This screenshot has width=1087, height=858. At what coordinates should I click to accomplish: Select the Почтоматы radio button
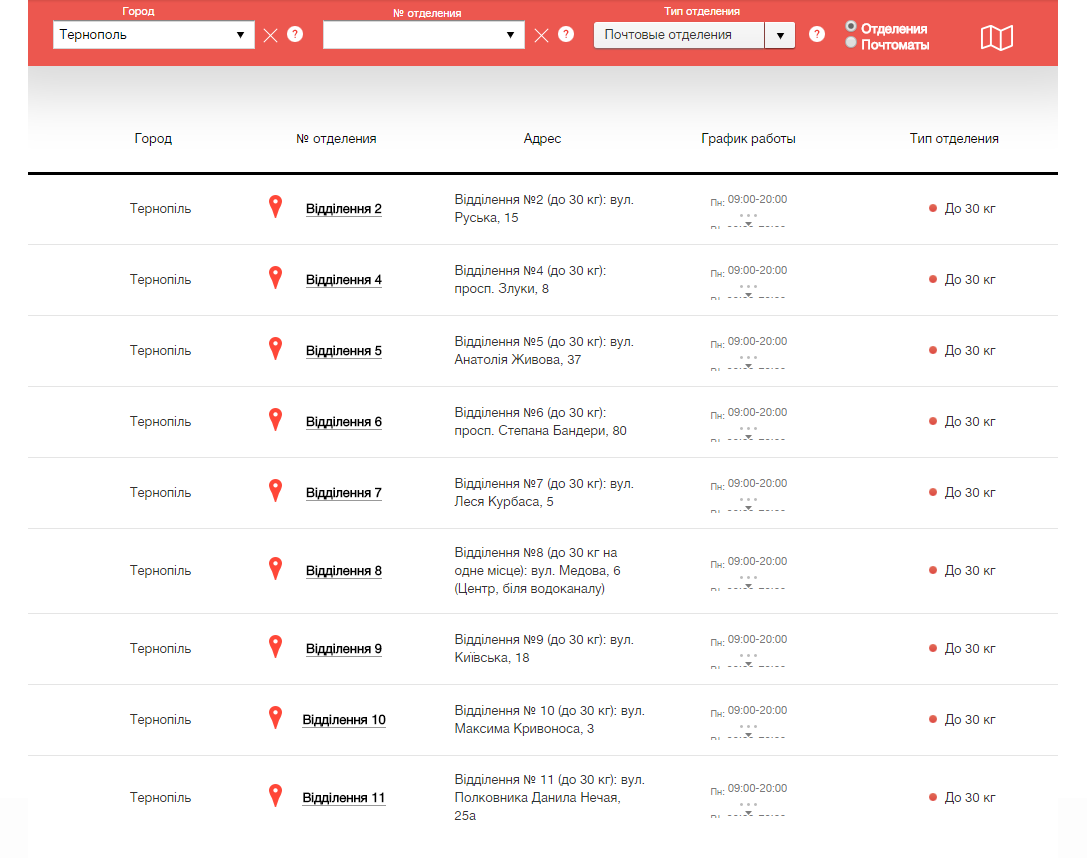tap(851, 43)
